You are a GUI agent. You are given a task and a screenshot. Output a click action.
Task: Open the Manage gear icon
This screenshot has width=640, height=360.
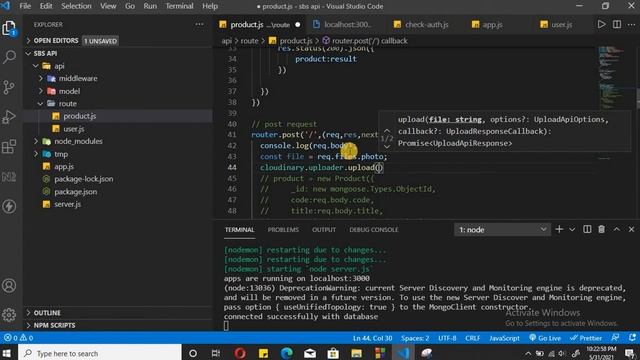pyautogui.click(x=9, y=315)
